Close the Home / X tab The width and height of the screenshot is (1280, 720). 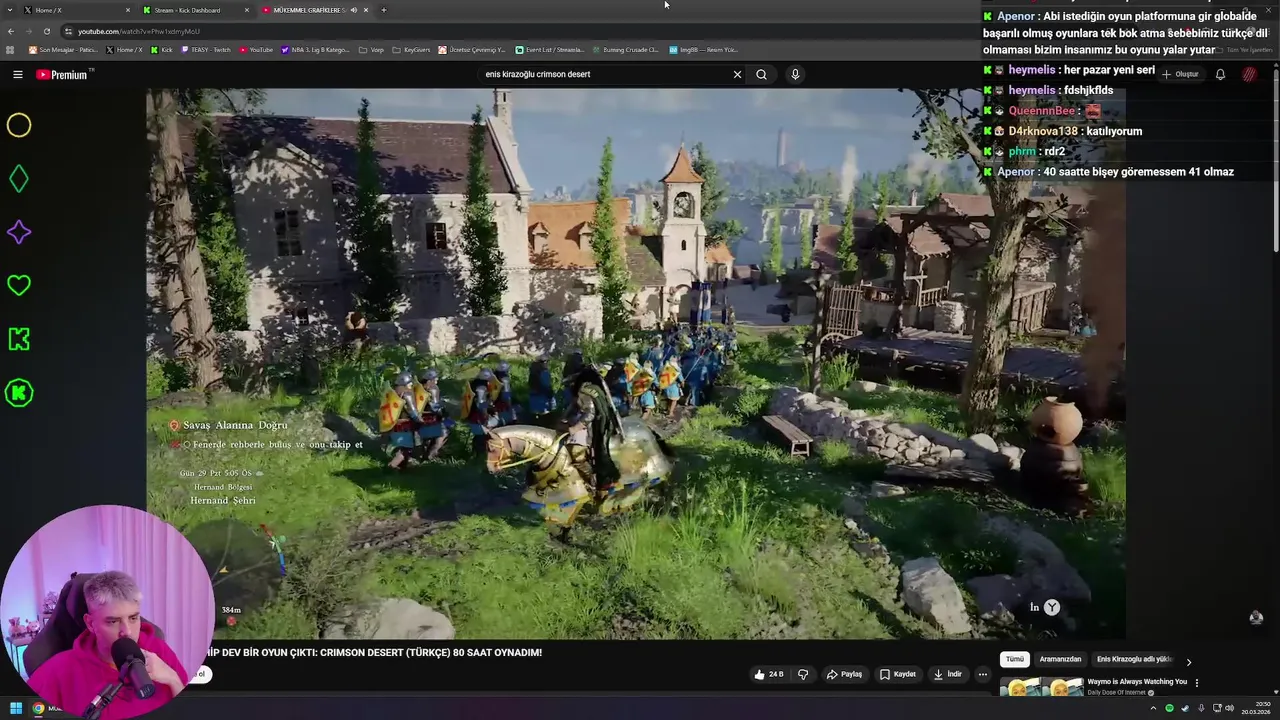(x=128, y=10)
